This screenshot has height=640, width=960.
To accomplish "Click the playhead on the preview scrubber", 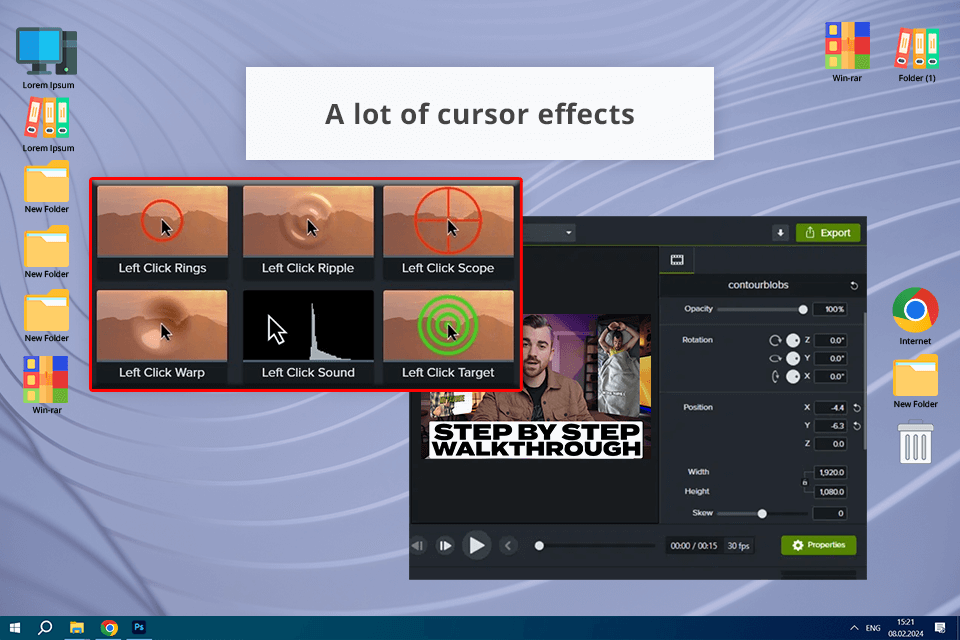I will [539, 546].
